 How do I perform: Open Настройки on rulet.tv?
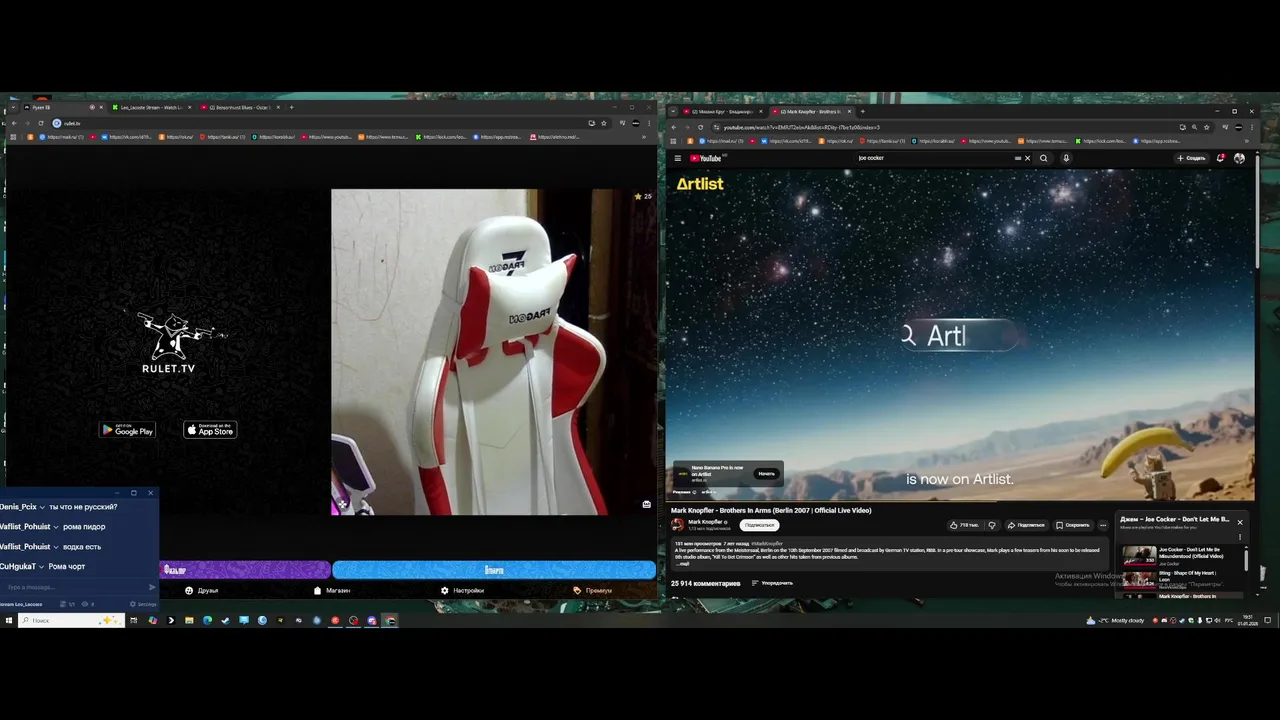462,590
